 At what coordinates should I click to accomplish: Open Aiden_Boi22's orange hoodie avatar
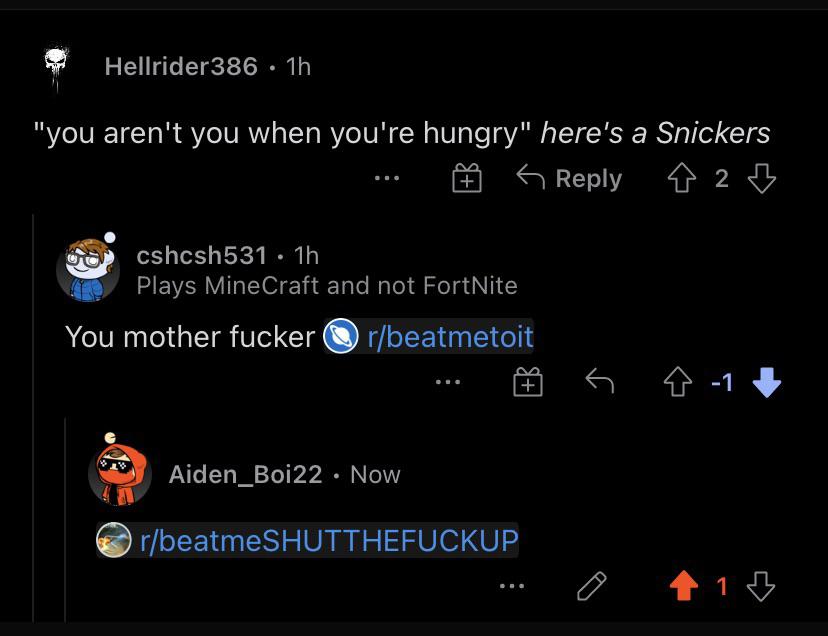click(119, 470)
